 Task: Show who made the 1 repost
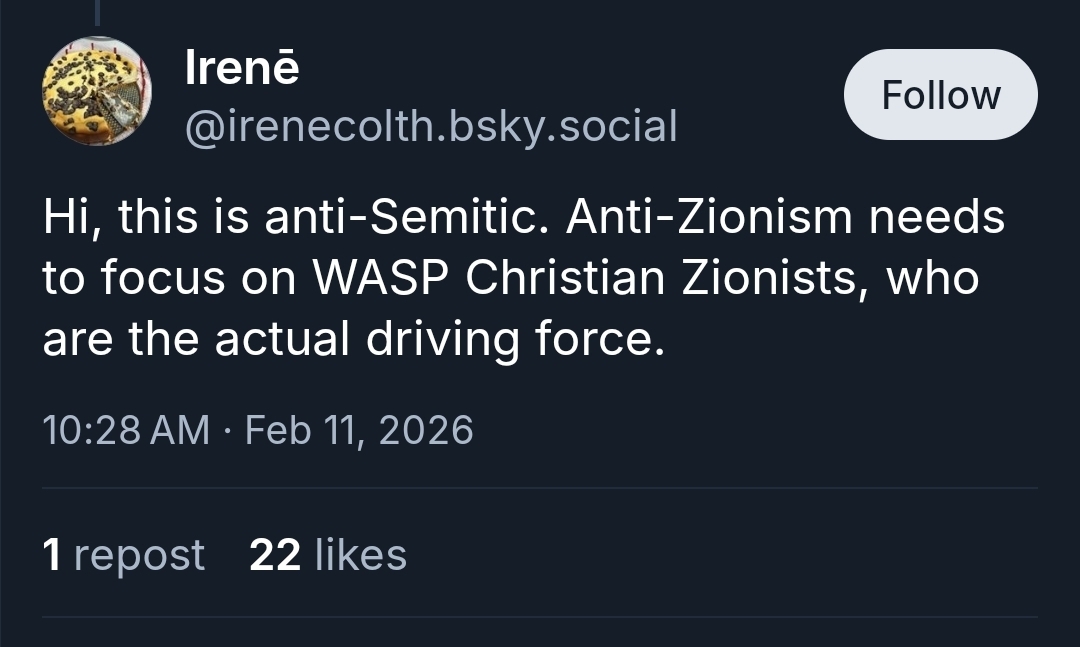click(123, 554)
